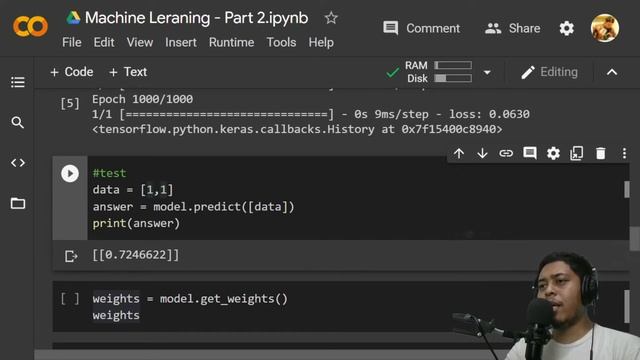
Task: Open the View menu
Action: coord(140,42)
